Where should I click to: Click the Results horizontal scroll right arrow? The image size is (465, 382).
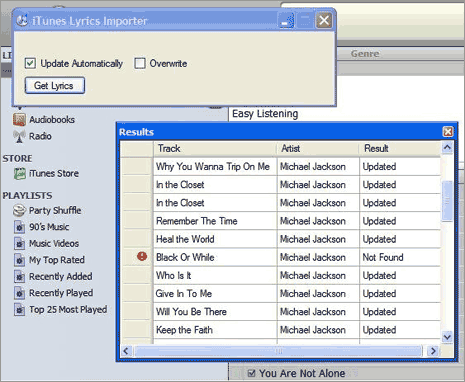click(433, 351)
